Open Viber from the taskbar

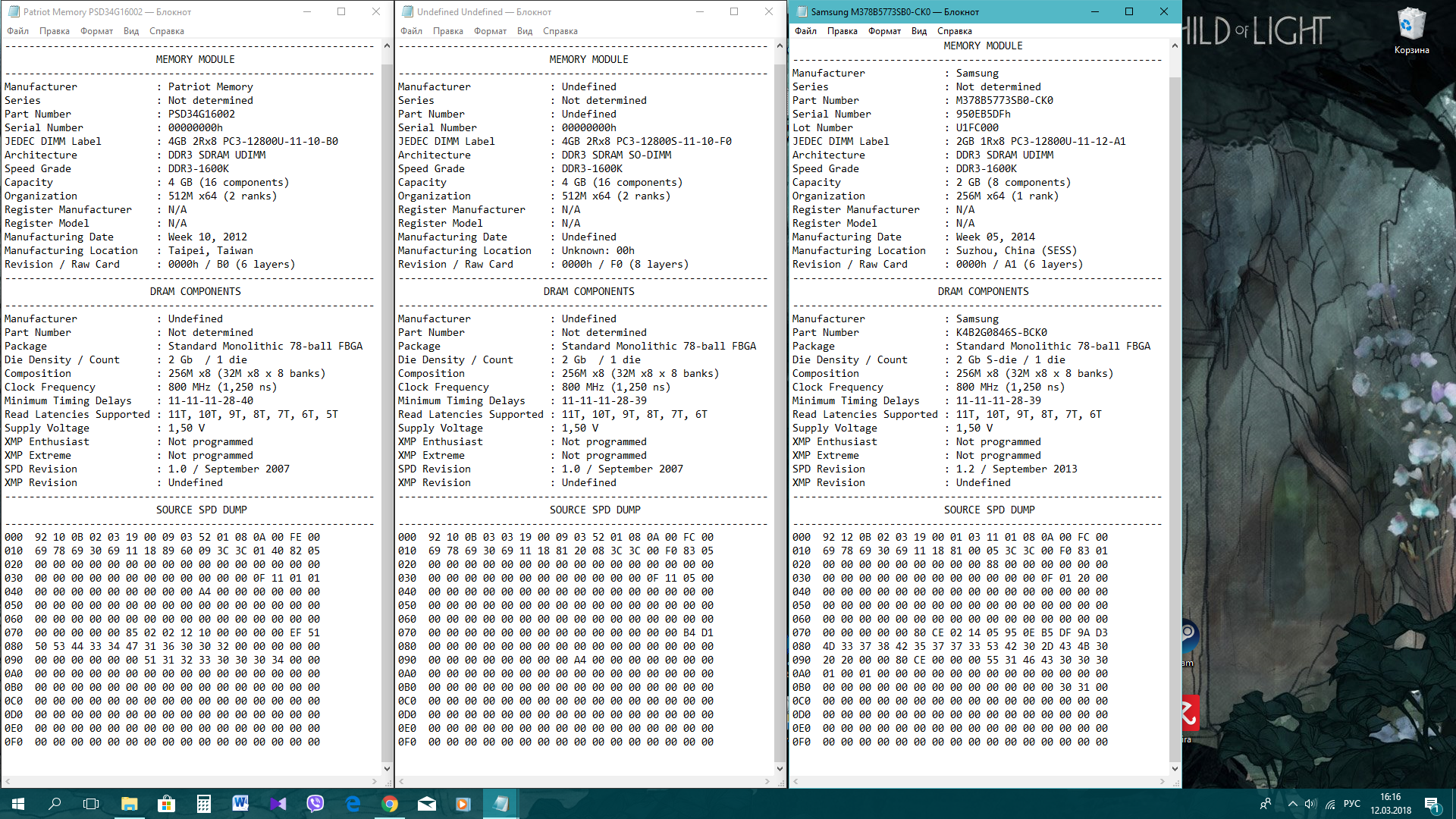click(315, 804)
